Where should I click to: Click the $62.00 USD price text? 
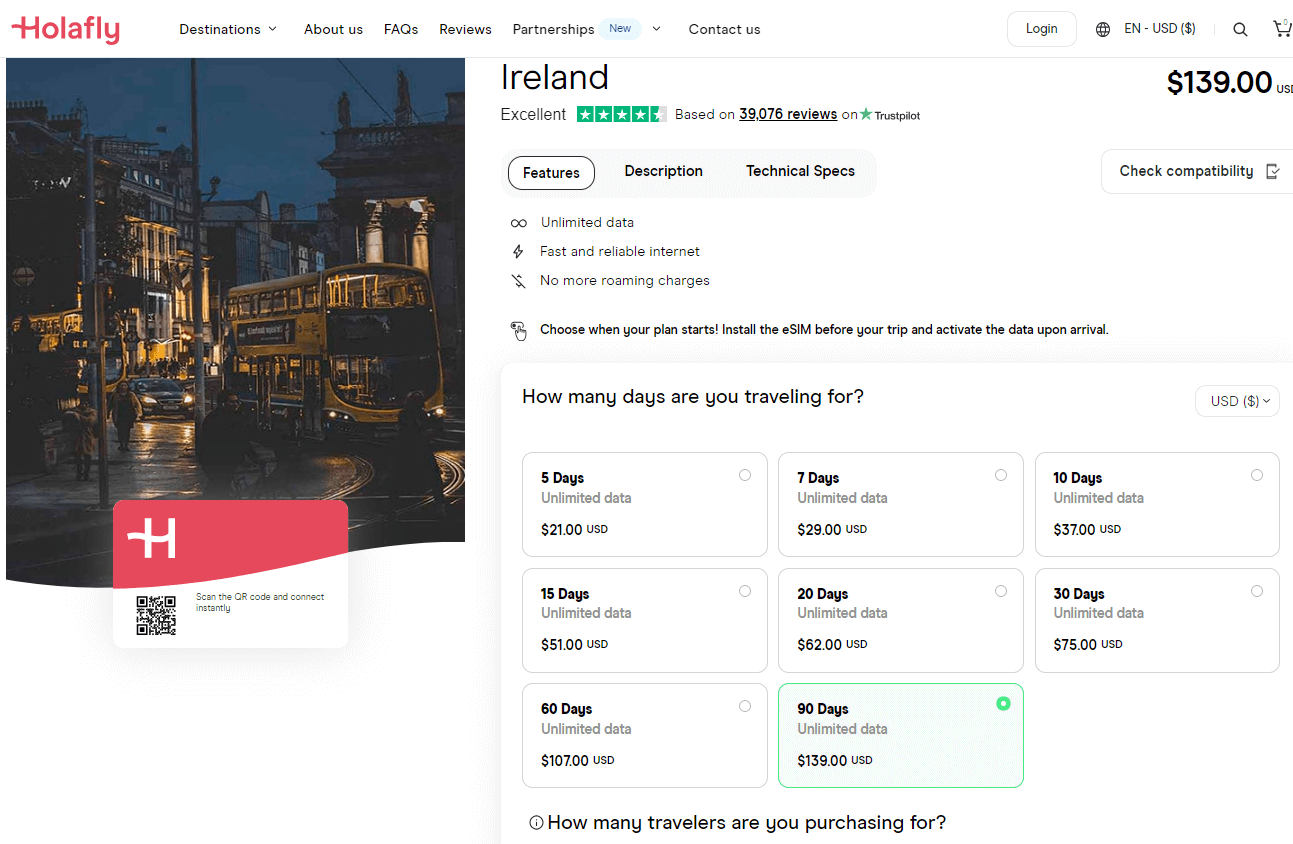point(832,645)
